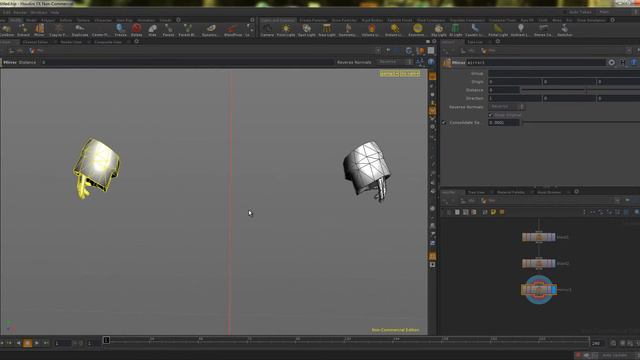640x360 pixels.
Task: Adjust the Distance slider
Action: tap(581, 90)
